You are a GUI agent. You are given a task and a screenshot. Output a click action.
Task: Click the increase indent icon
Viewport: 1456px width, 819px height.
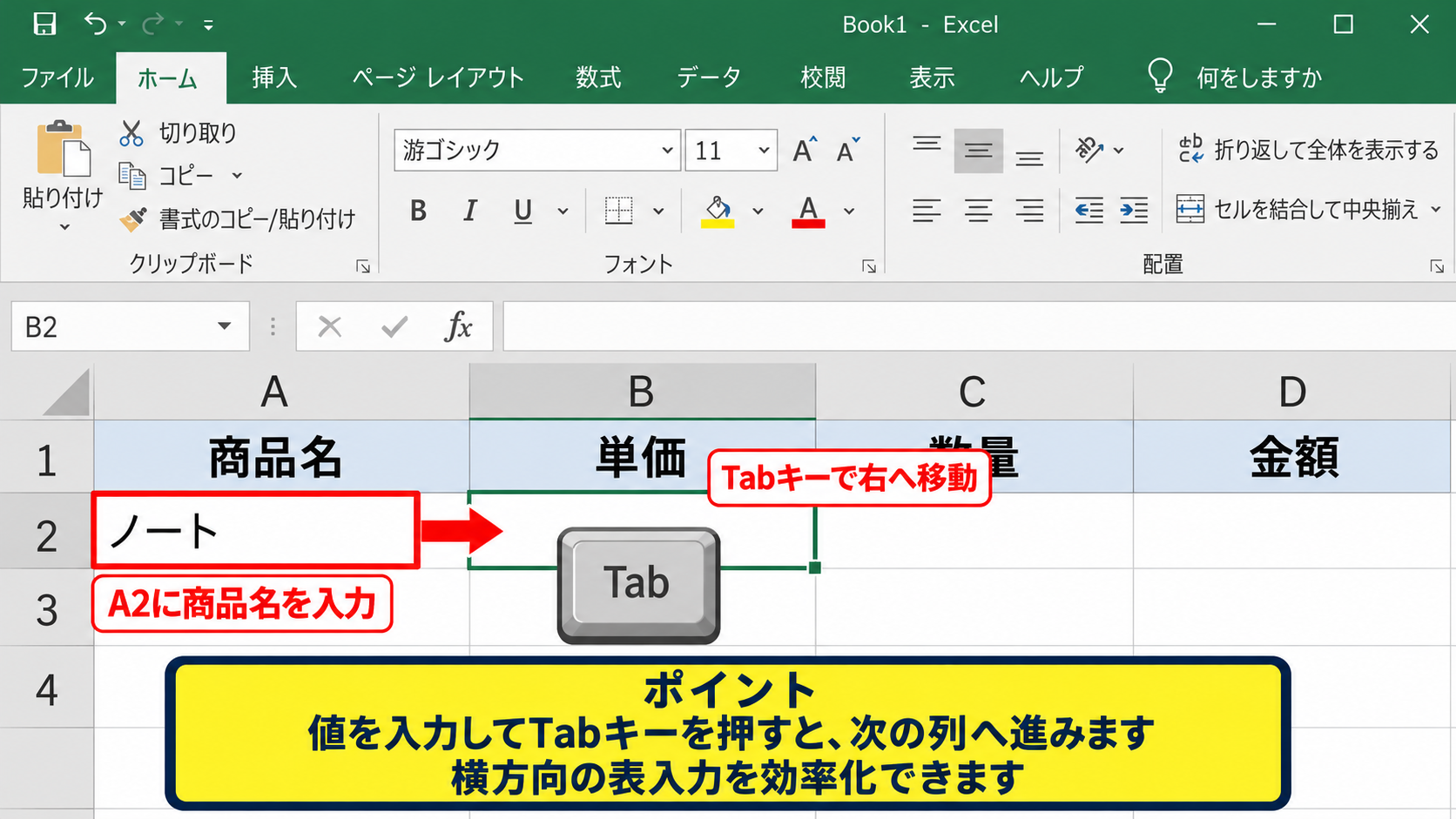tap(1134, 210)
